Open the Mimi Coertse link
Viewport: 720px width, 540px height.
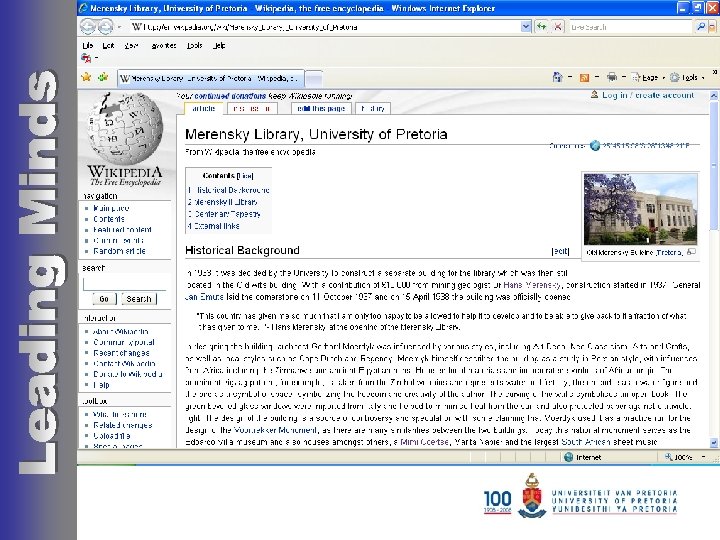[x=424, y=442]
